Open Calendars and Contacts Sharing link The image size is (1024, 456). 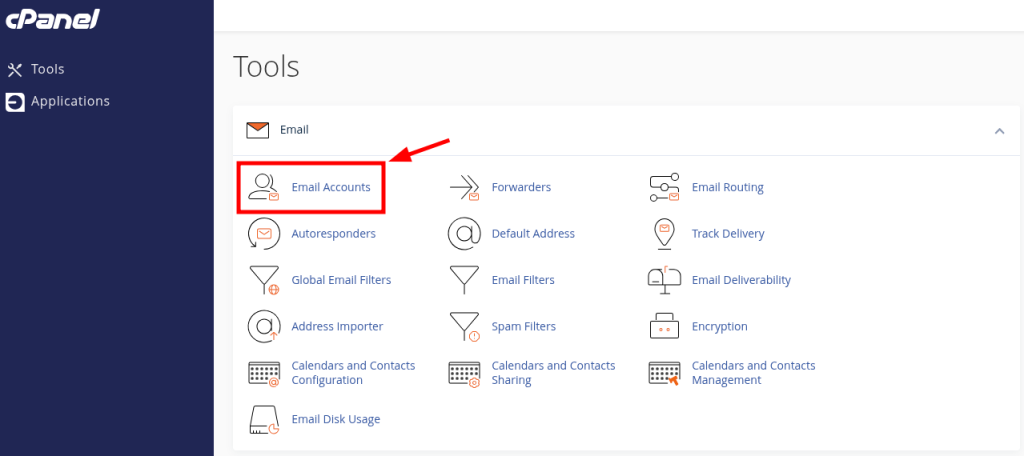coord(553,373)
